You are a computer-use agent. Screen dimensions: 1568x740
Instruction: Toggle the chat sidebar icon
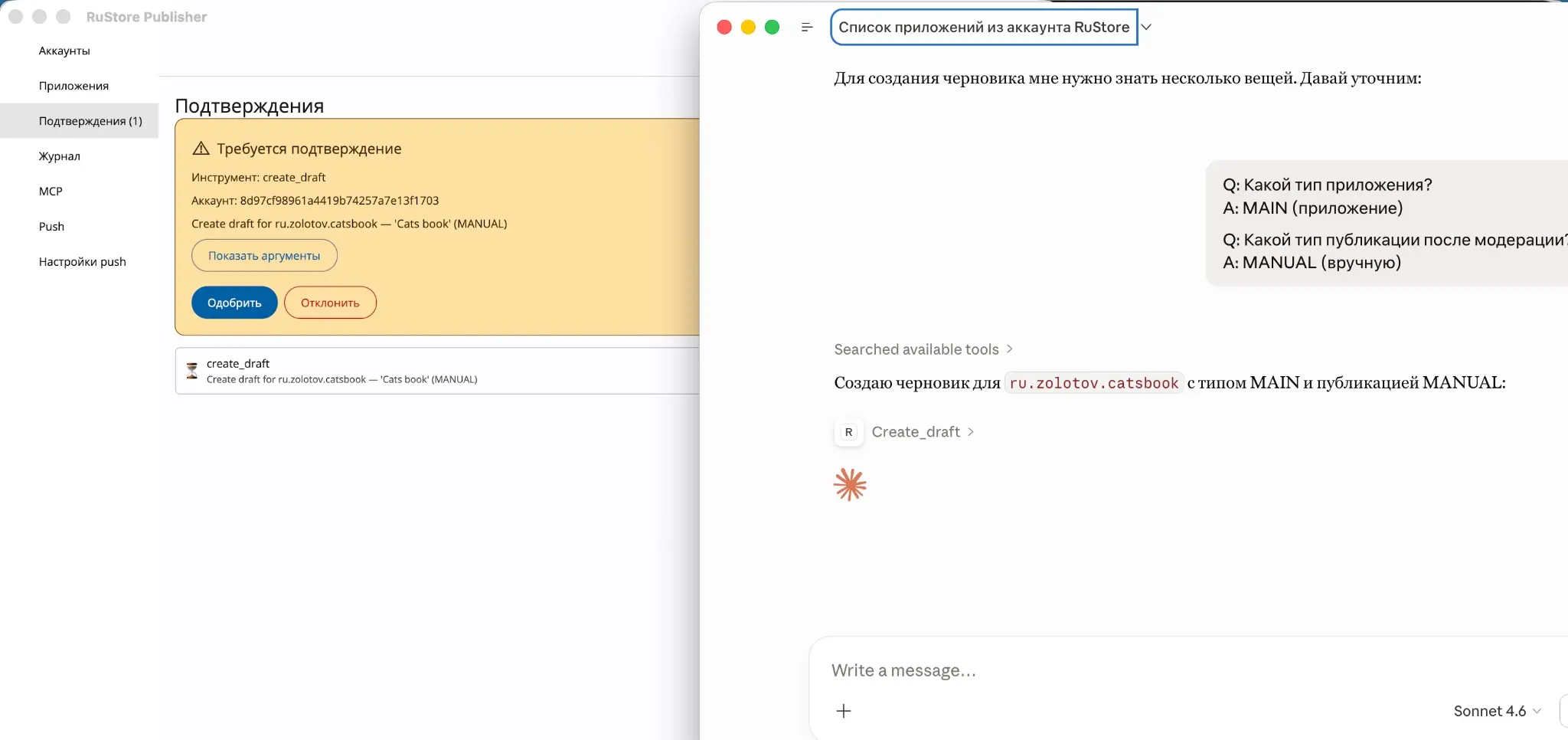tap(807, 28)
